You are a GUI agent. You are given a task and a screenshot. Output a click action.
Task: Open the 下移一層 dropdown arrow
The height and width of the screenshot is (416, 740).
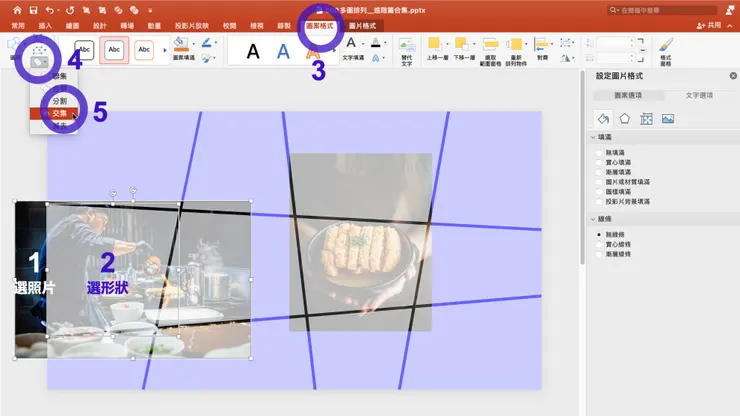pos(474,44)
